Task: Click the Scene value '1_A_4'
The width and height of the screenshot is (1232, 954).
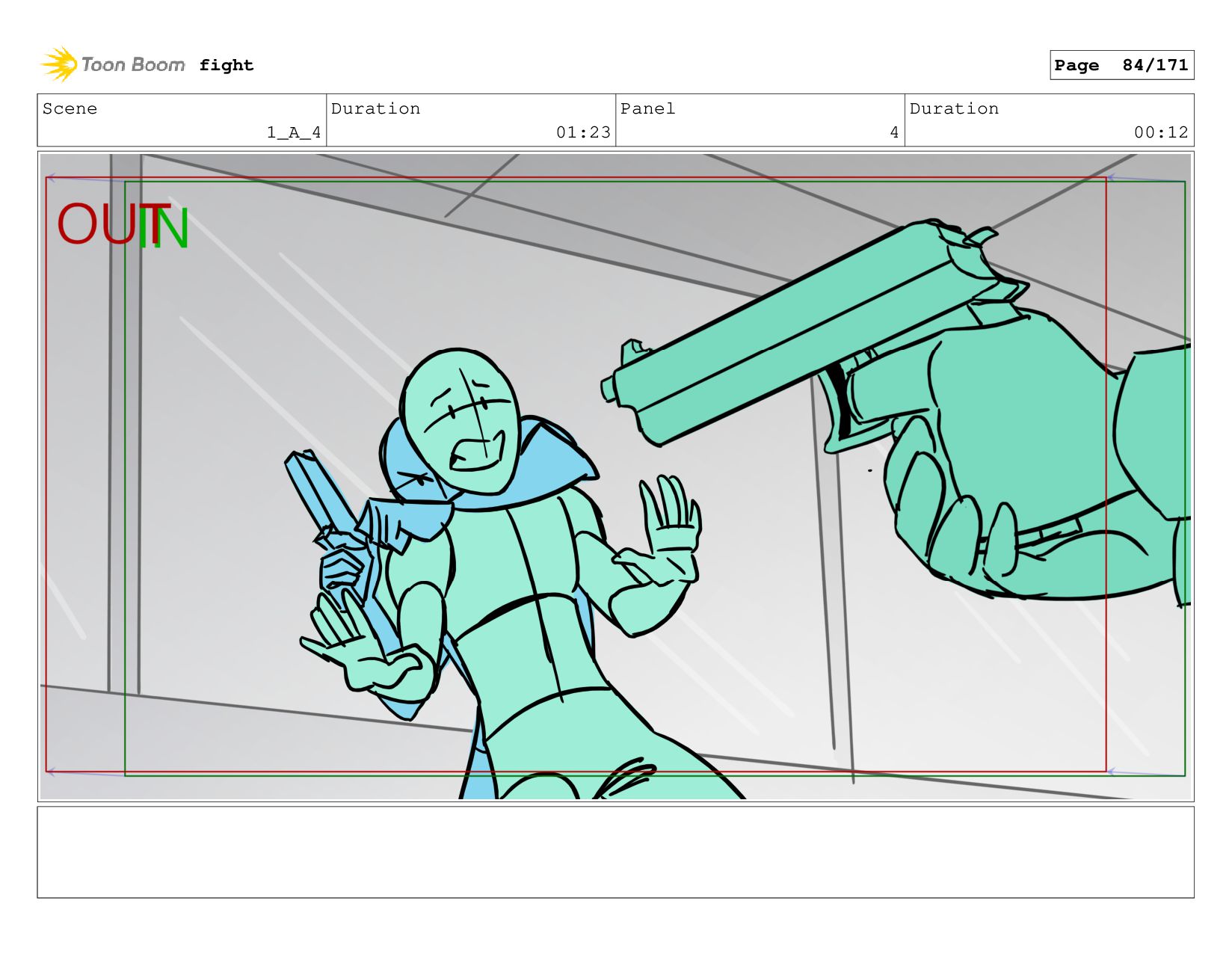Action: point(294,132)
